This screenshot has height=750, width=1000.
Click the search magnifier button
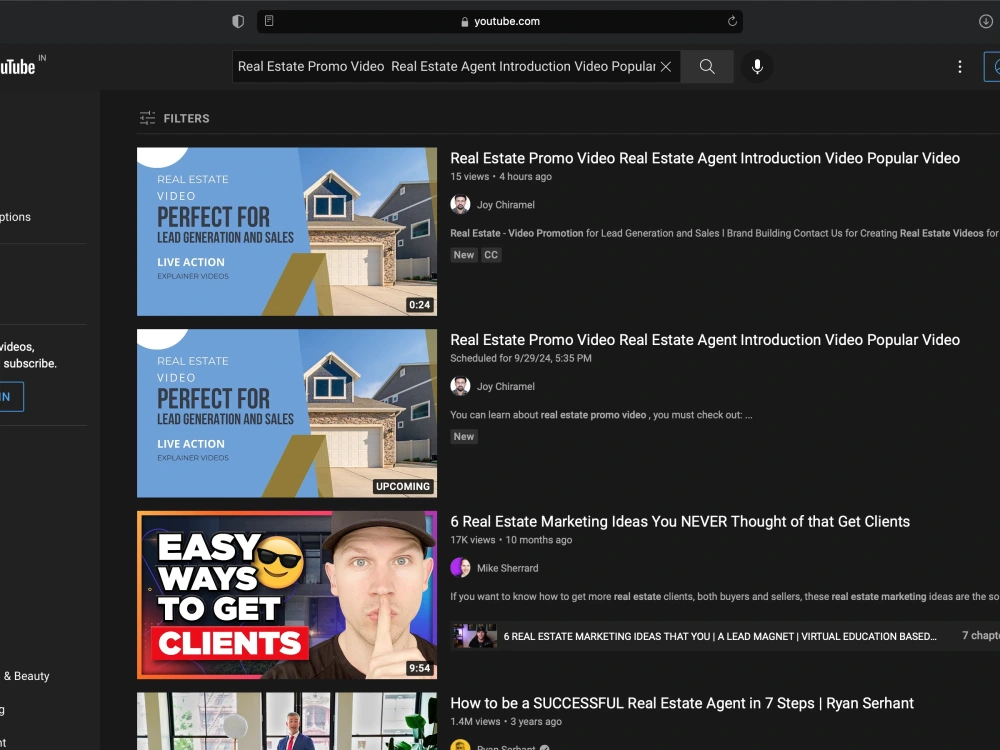coord(707,66)
